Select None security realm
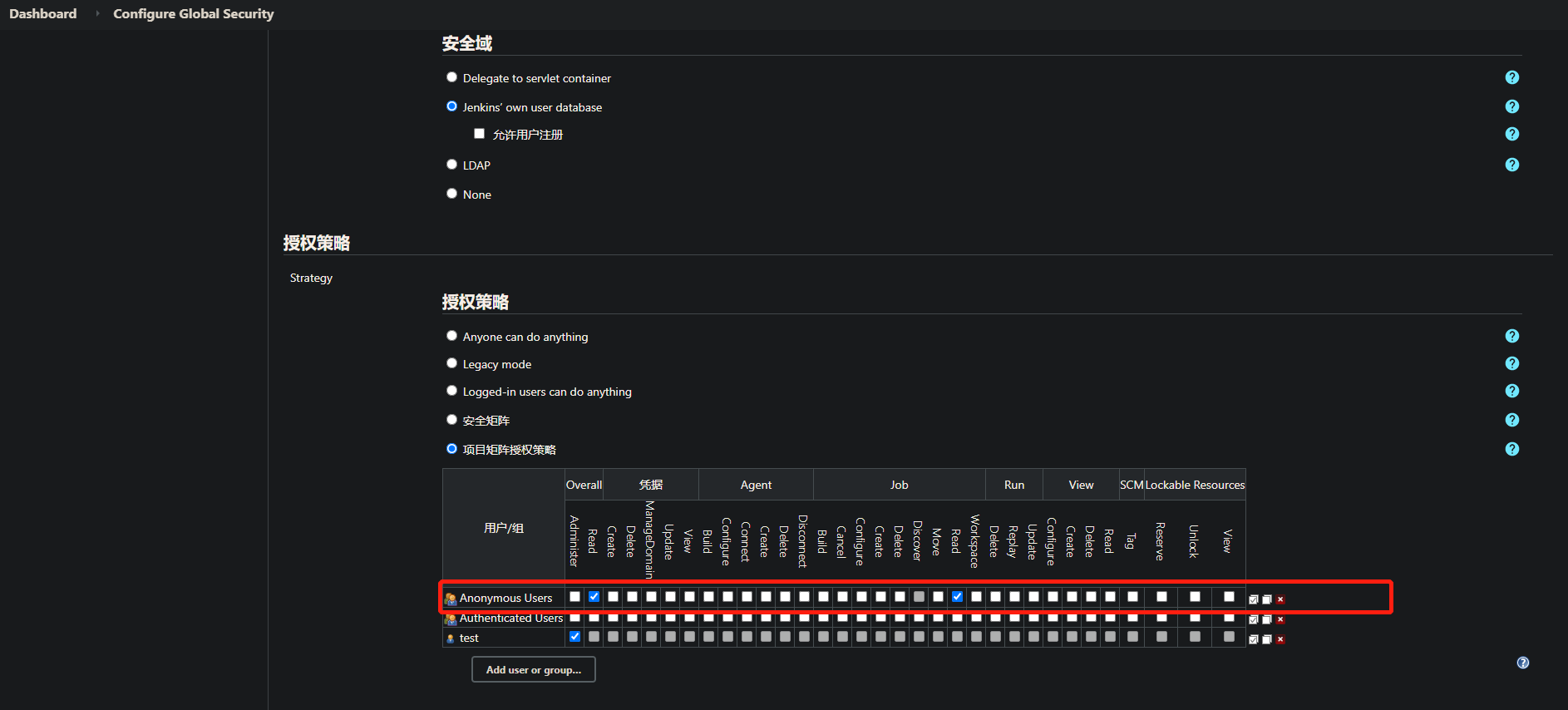Screen dimensions: 1568x710 point(451,194)
